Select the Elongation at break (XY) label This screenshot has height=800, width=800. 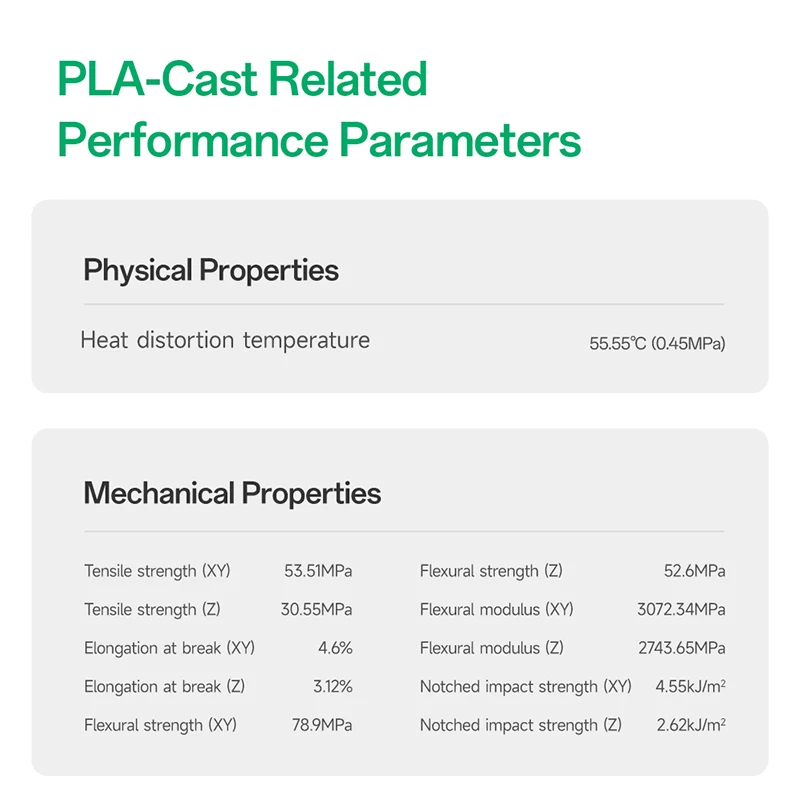[x=169, y=648]
